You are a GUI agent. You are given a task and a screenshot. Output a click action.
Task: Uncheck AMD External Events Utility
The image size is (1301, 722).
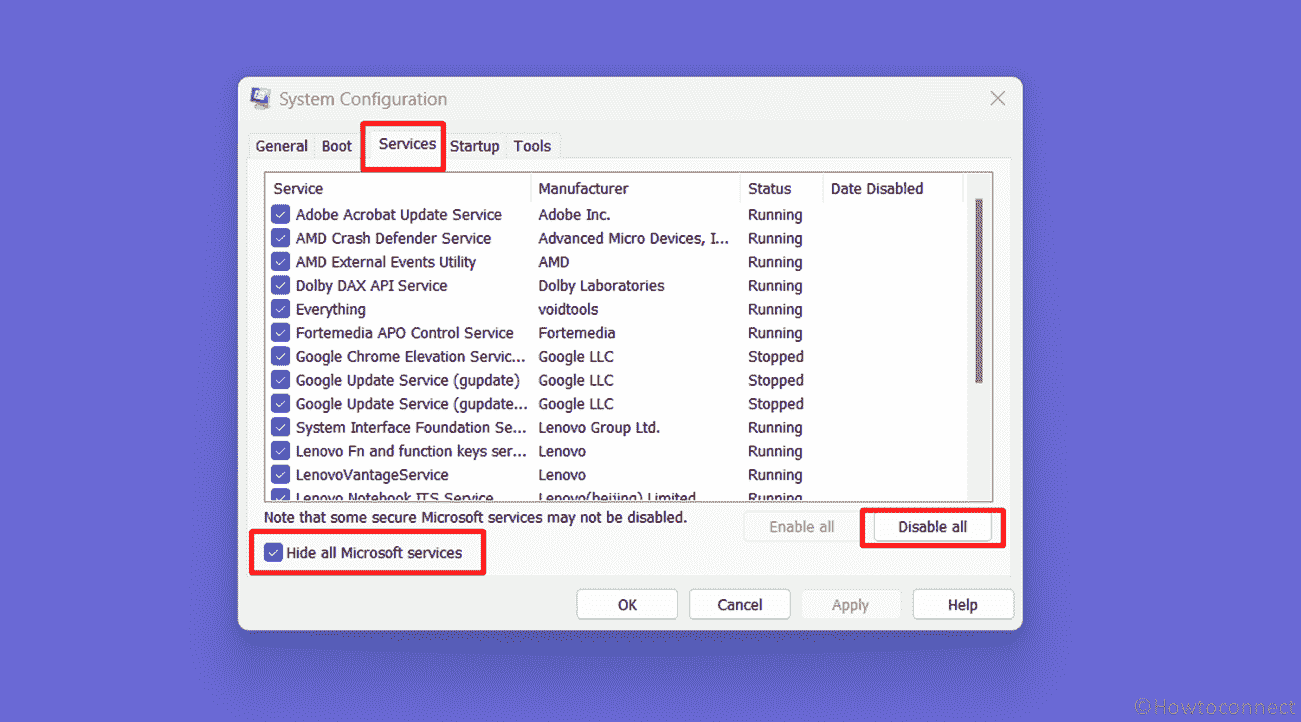[280, 262]
